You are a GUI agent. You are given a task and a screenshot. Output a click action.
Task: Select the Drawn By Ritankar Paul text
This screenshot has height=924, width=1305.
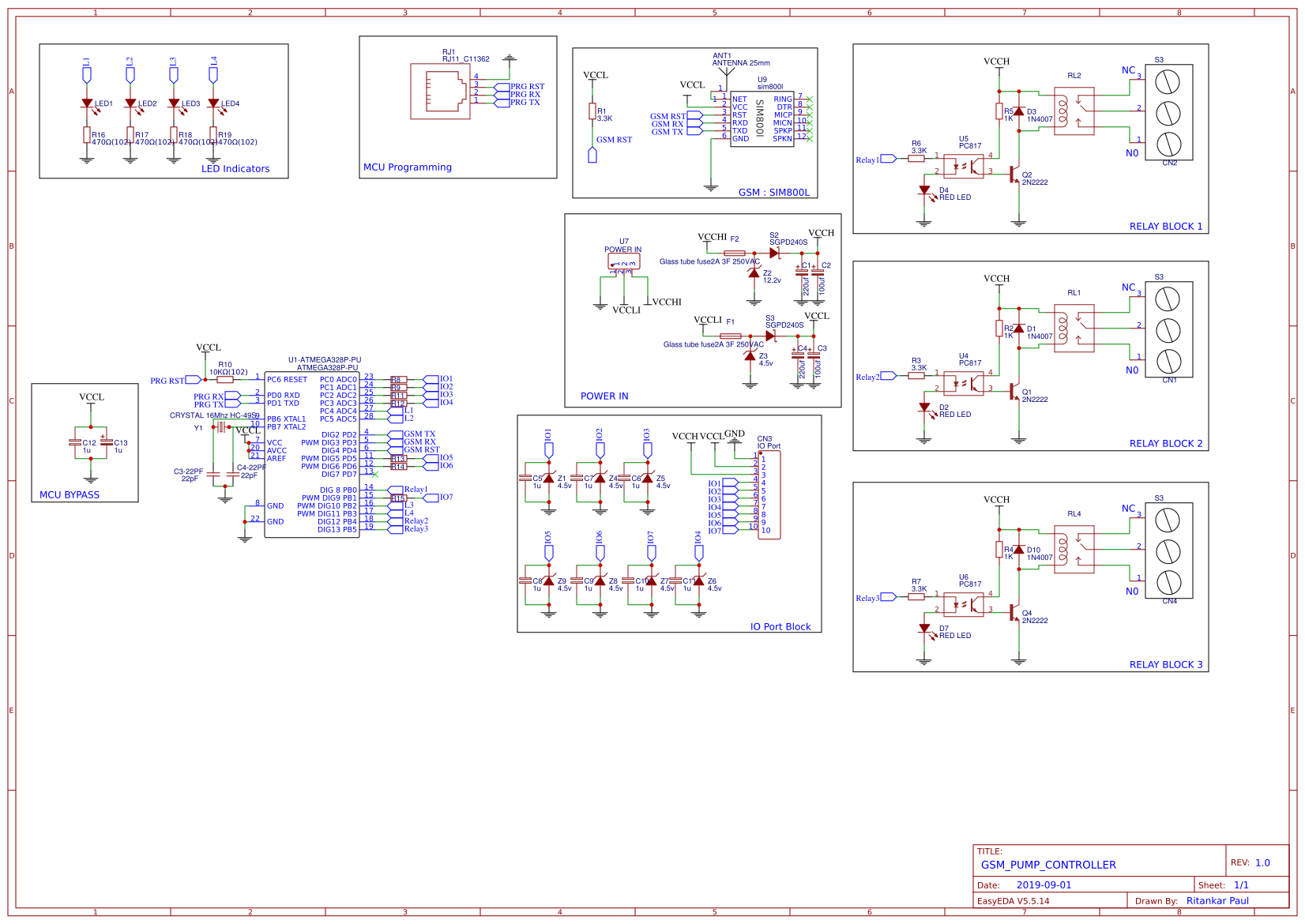point(1217,900)
